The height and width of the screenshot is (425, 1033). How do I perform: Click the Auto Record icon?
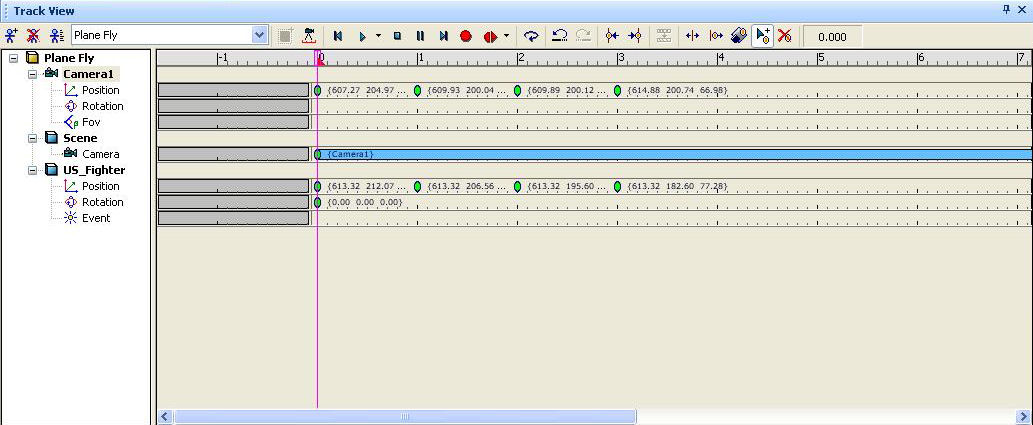pyautogui.click(x=490, y=36)
